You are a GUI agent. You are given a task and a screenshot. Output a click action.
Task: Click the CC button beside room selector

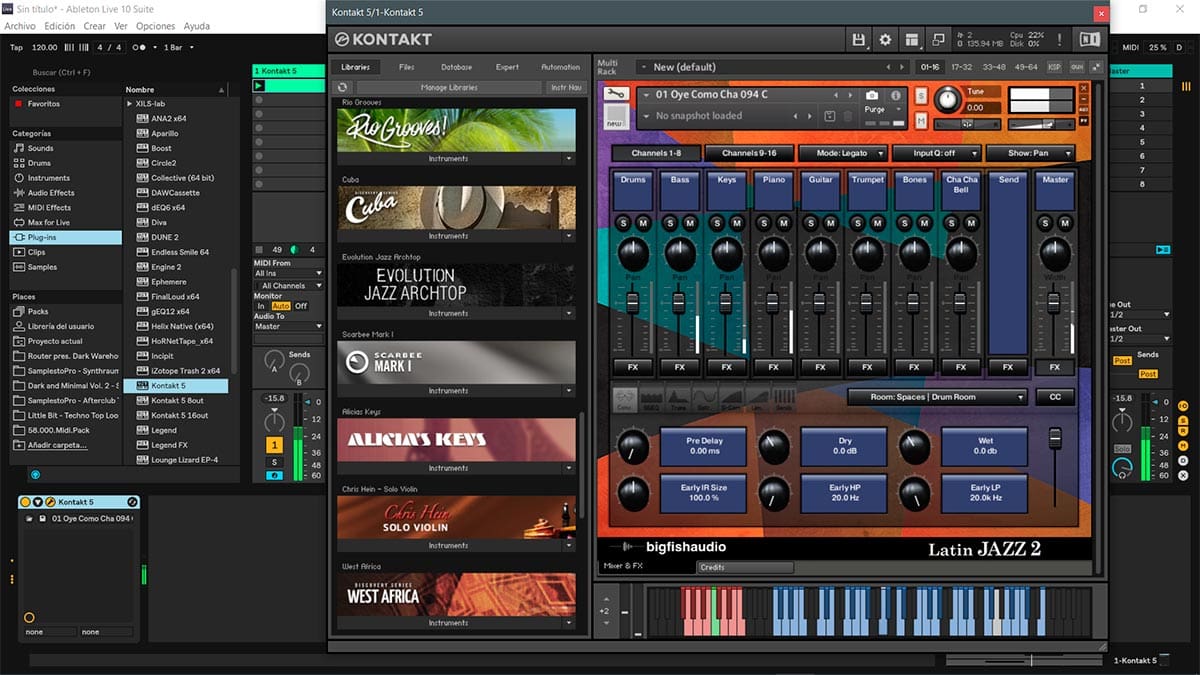pos(1055,397)
